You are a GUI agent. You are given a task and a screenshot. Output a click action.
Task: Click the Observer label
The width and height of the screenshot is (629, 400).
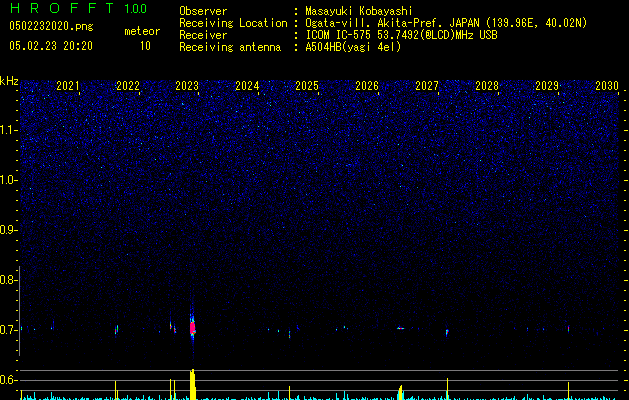tap(203, 11)
